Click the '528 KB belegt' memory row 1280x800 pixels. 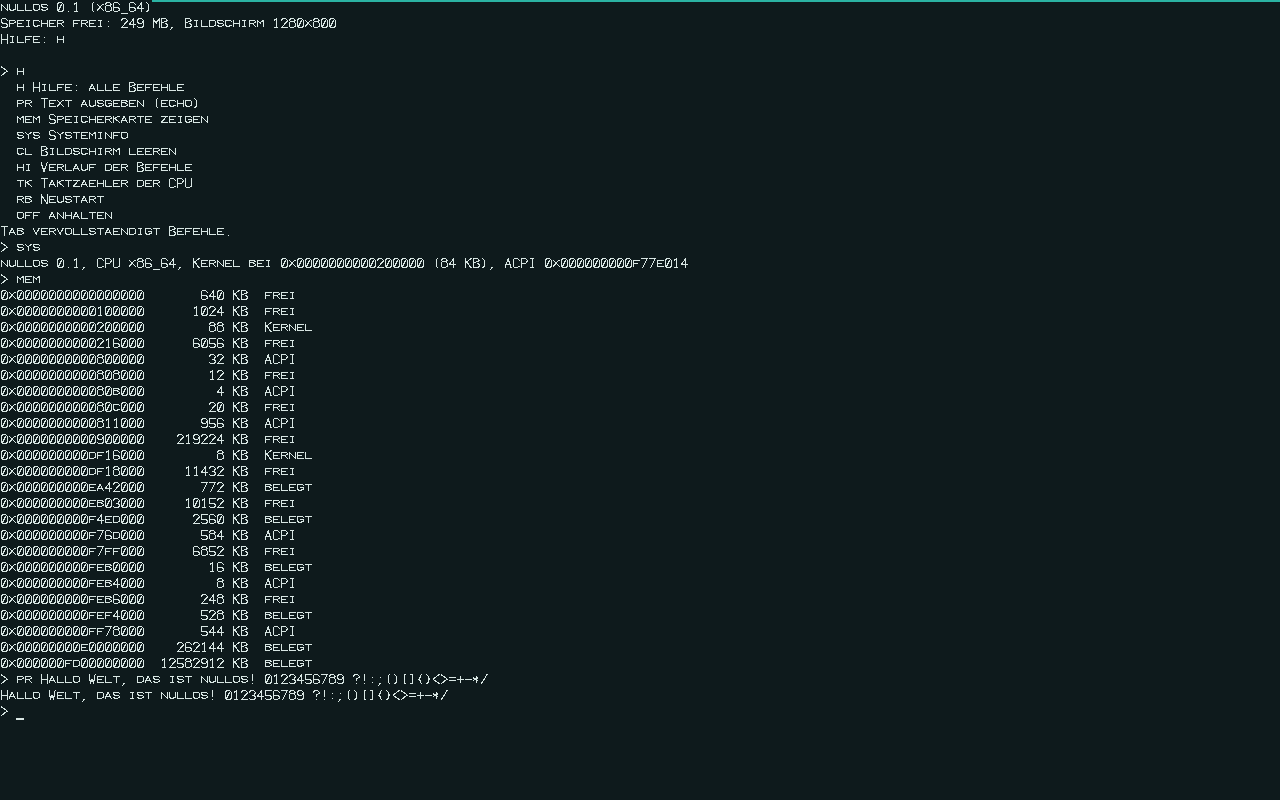(x=156, y=615)
